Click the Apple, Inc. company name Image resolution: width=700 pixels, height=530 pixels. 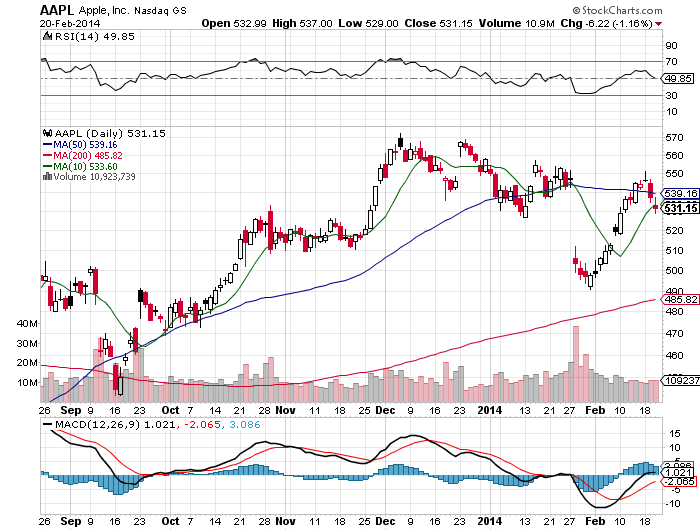click(x=105, y=10)
